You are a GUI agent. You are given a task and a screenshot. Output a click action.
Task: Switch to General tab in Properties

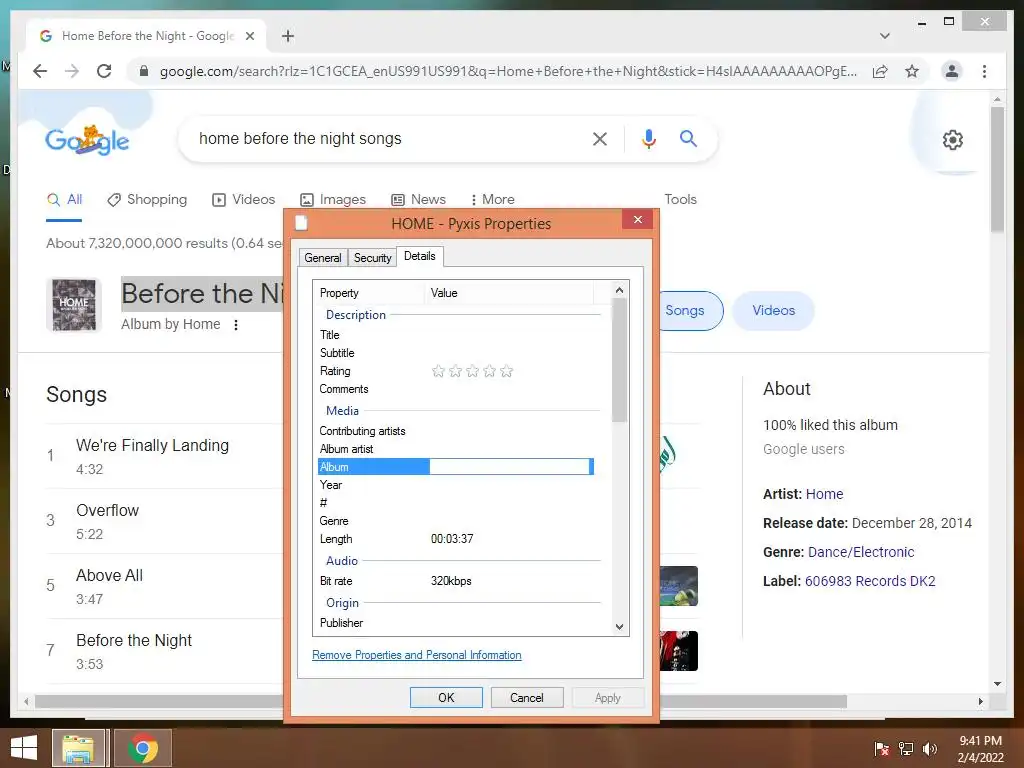(x=323, y=258)
